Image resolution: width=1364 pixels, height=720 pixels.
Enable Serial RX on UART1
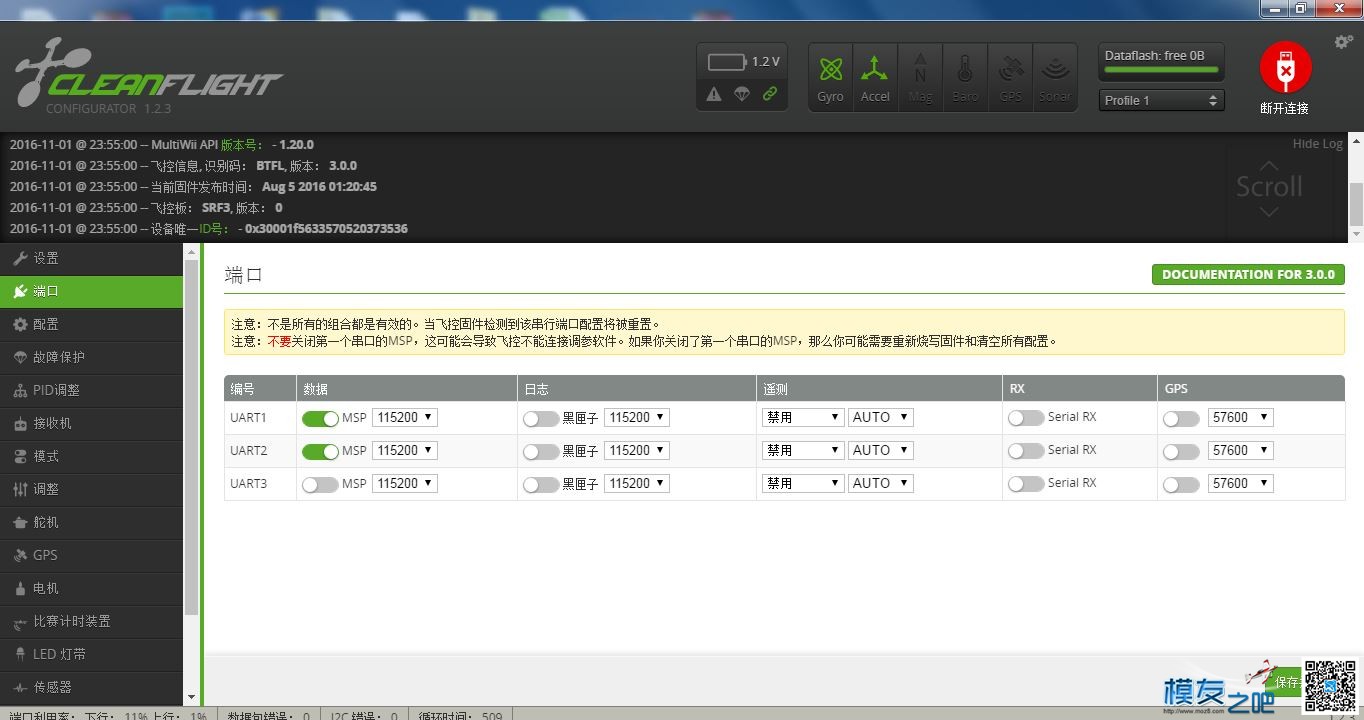click(x=1026, y=418)
